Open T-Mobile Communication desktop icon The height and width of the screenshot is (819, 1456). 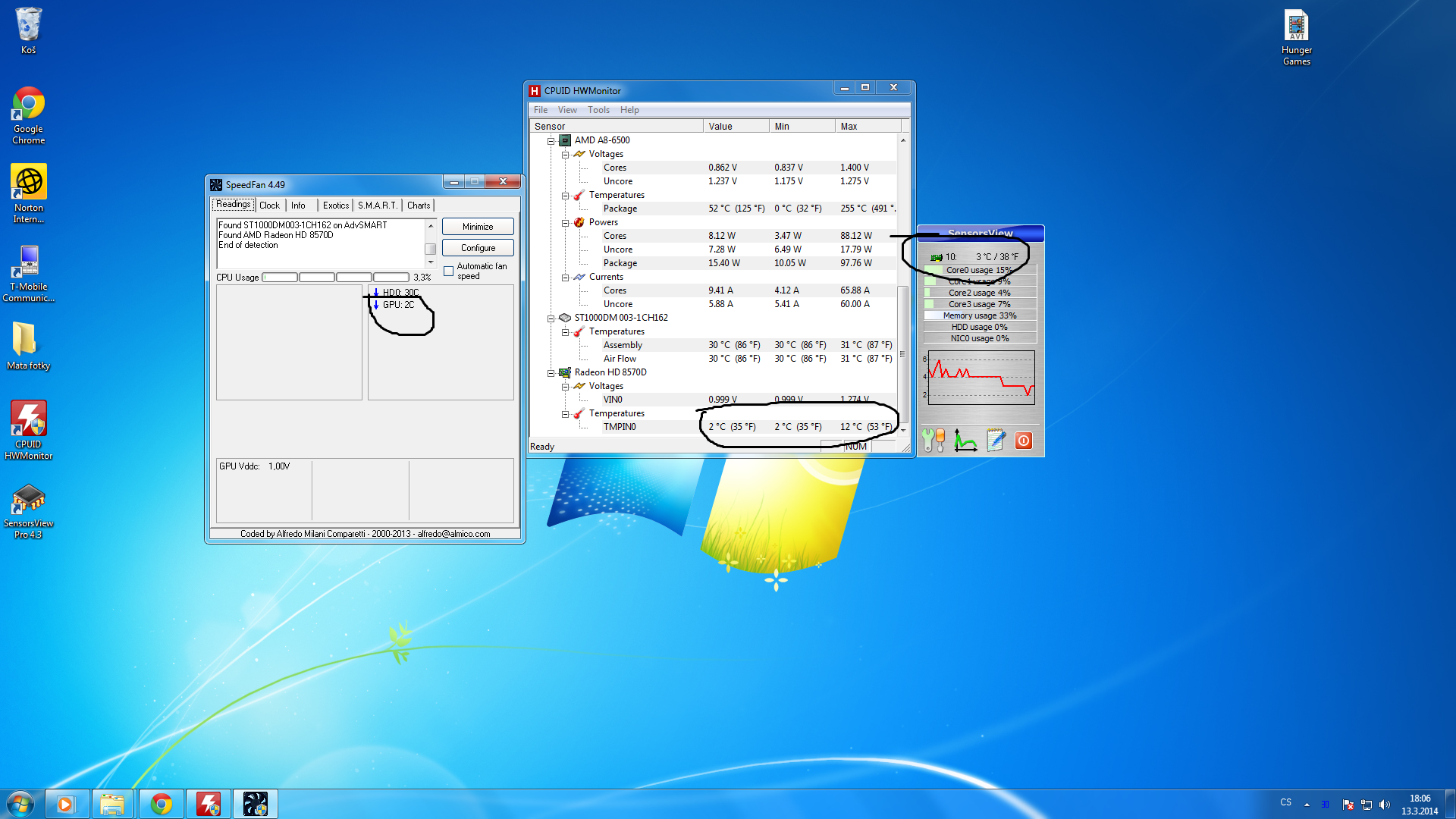[x=28, y=273]
